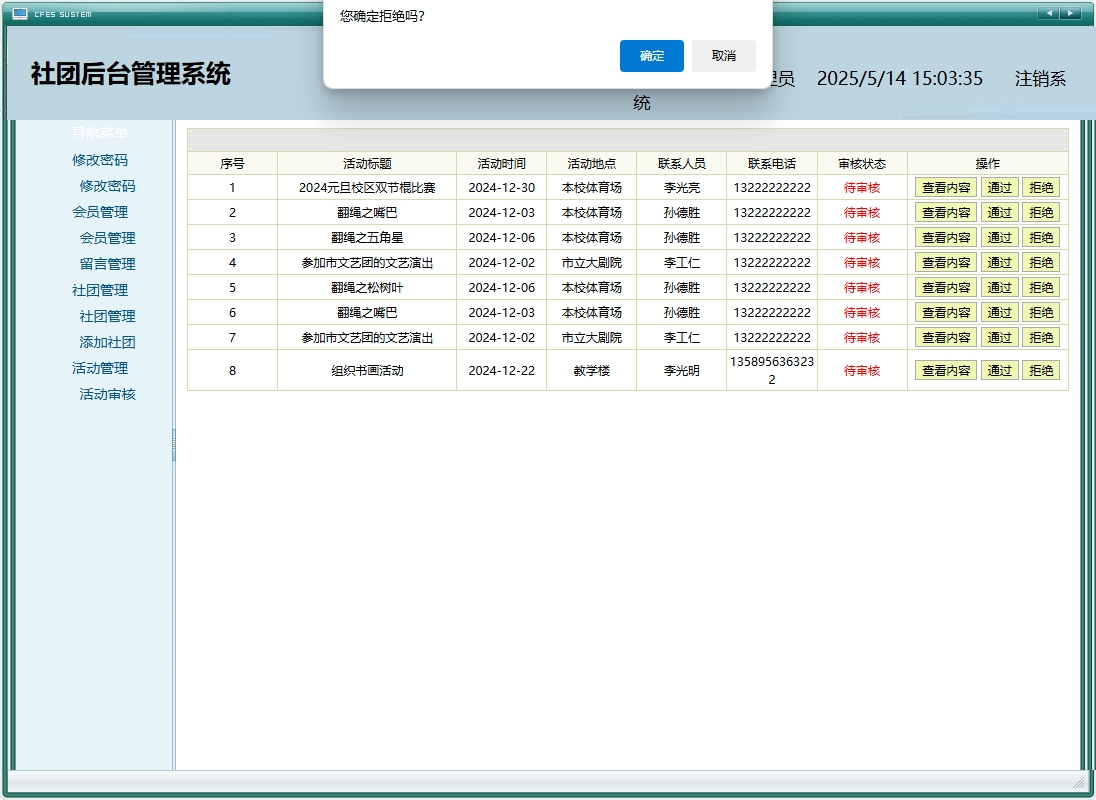Confirm rejection by clicking 确定

[651, 56]
